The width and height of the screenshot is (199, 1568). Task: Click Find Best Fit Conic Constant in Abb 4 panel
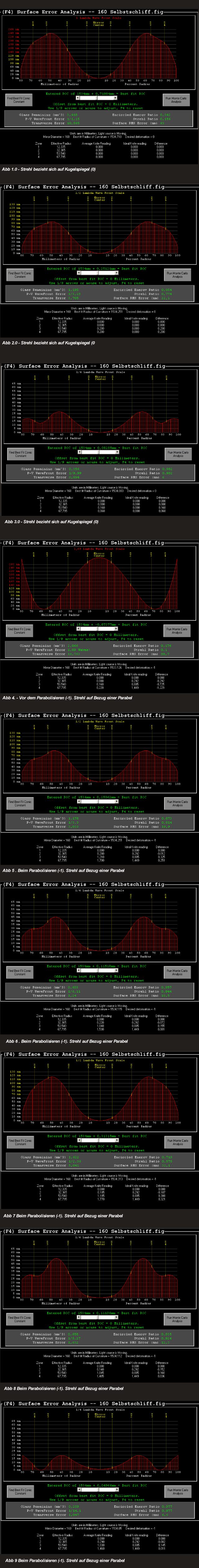pos(20,631)
